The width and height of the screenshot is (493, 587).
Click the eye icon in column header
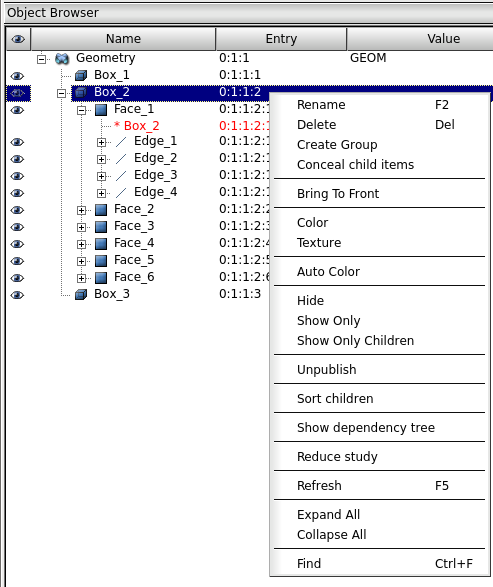18,39
